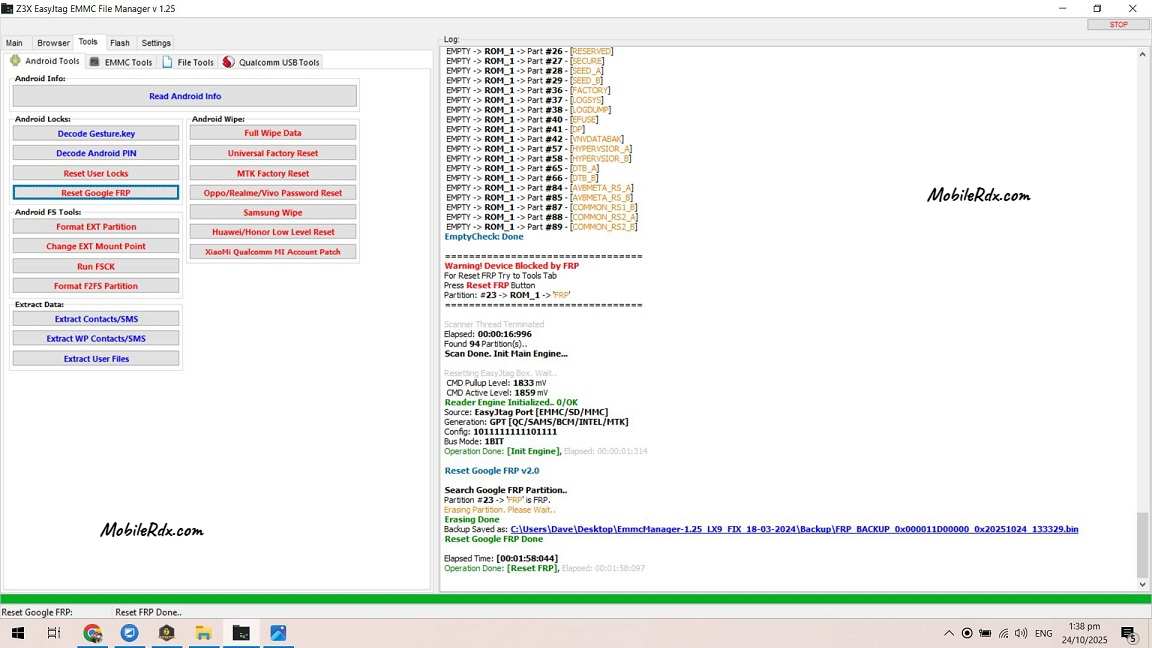1152x648 pixels.
Task: Open the Windows Start menu
Action: (18, 633)
